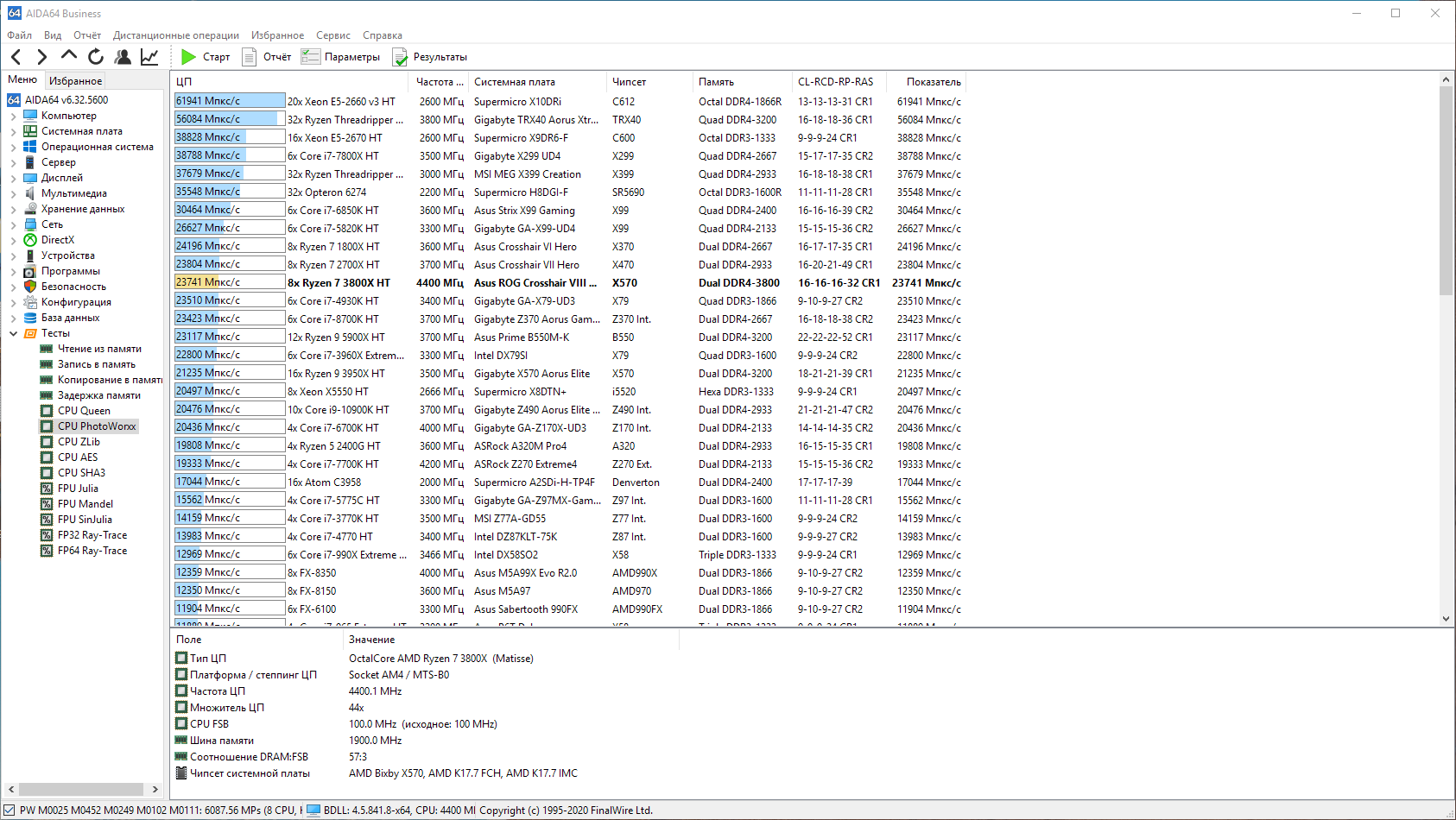Expand the Компьютер tree node
This screenshot has height=820, width=1456.
point(13,116)
